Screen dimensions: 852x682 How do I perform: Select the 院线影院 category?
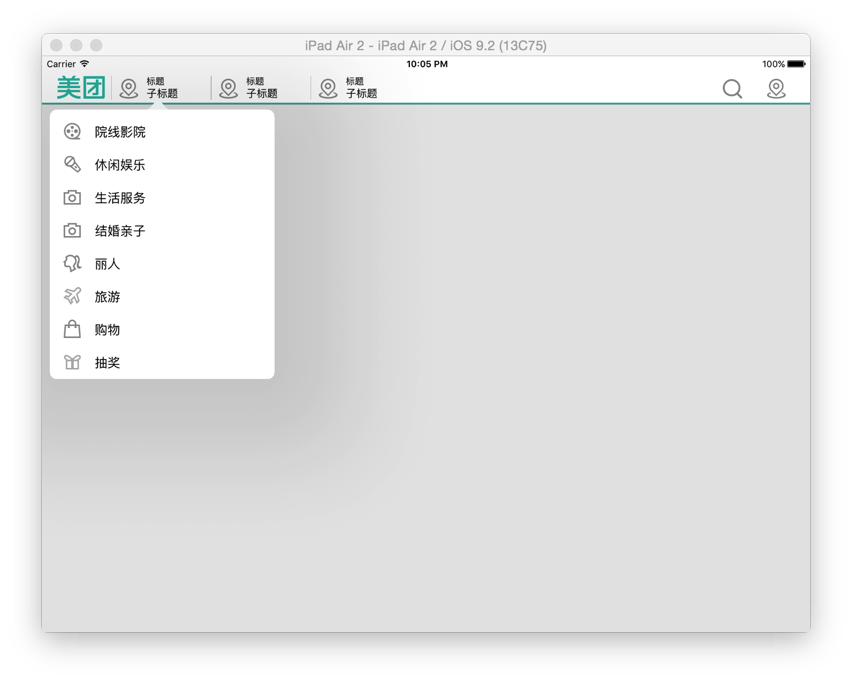(x=162, y=132)
